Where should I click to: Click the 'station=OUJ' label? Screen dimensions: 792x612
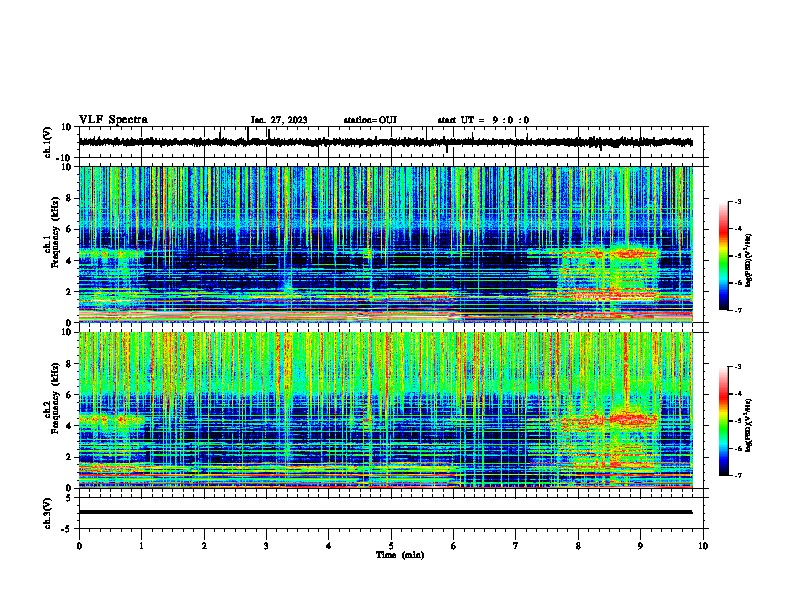click(x=370, y=120)
